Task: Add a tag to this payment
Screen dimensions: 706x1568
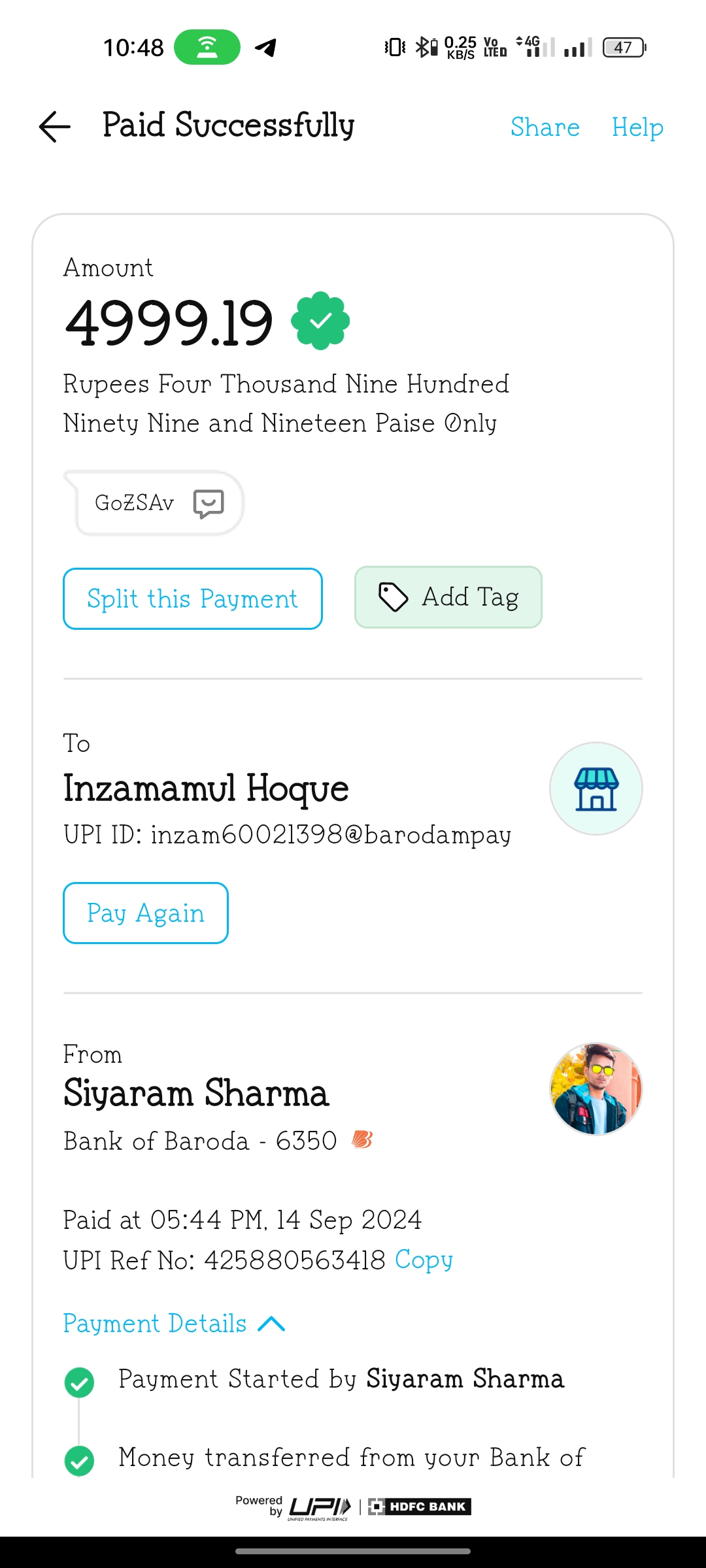Action: pyautogui.click(x=448, y=597)
